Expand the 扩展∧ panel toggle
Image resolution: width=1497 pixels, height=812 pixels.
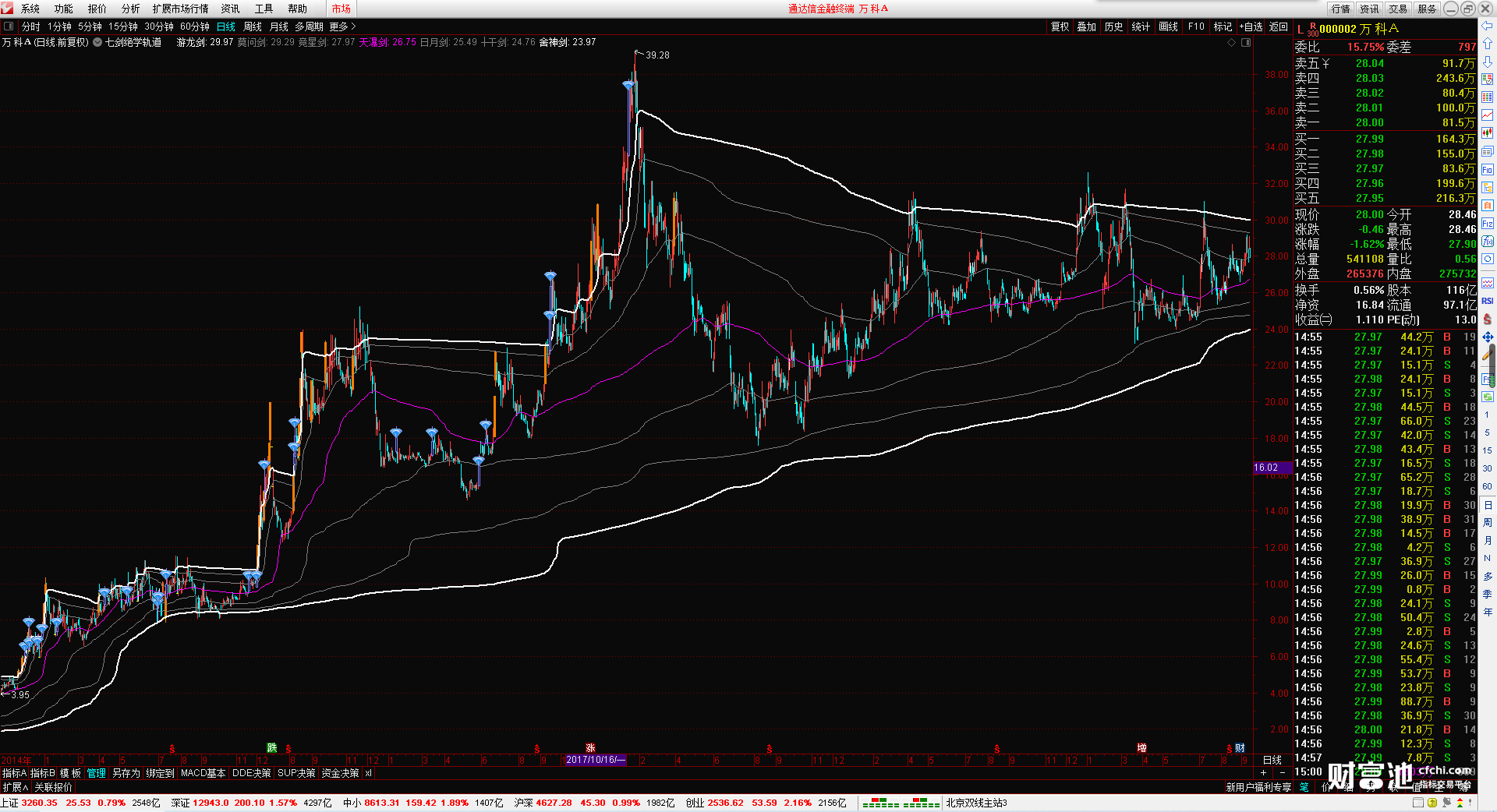click(15, 787)
